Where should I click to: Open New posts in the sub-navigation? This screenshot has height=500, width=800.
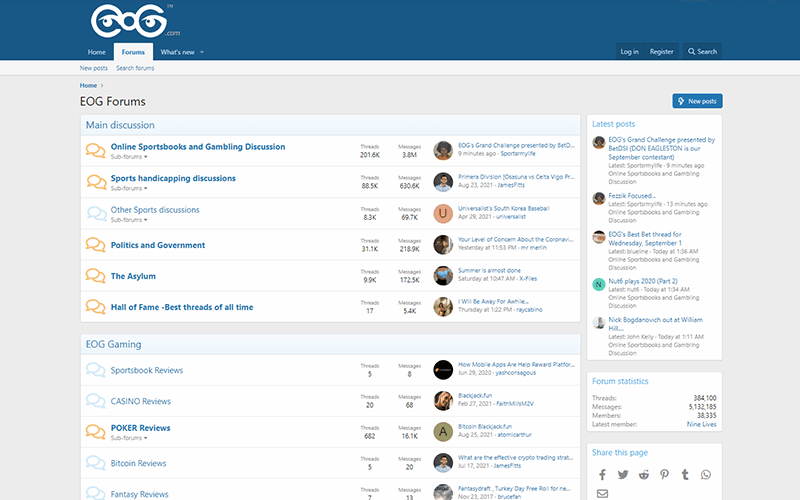[x=93, y=68]
